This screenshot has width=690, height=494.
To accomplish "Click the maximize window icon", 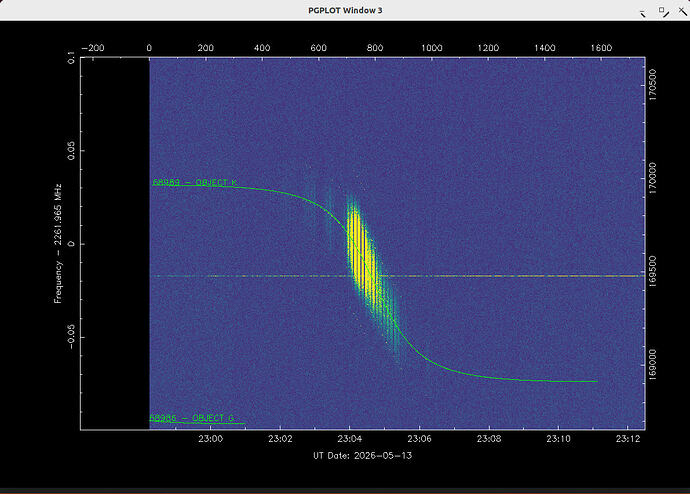I will [x=664, y=12].
